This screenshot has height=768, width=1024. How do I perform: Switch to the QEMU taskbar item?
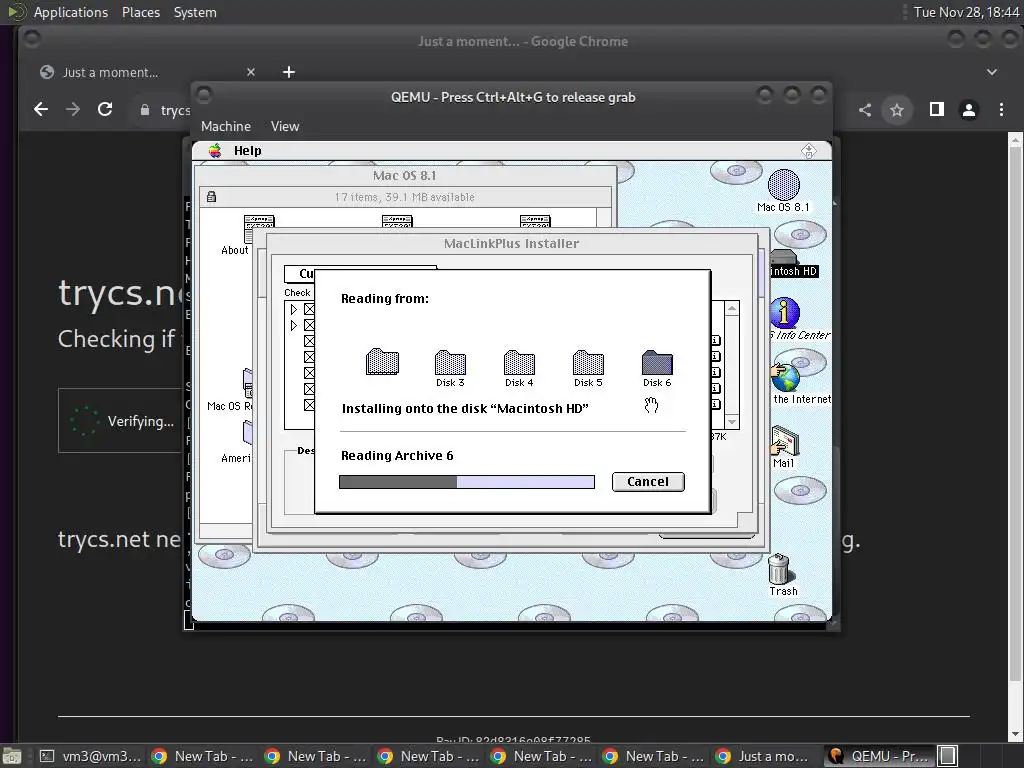[878, 756]
